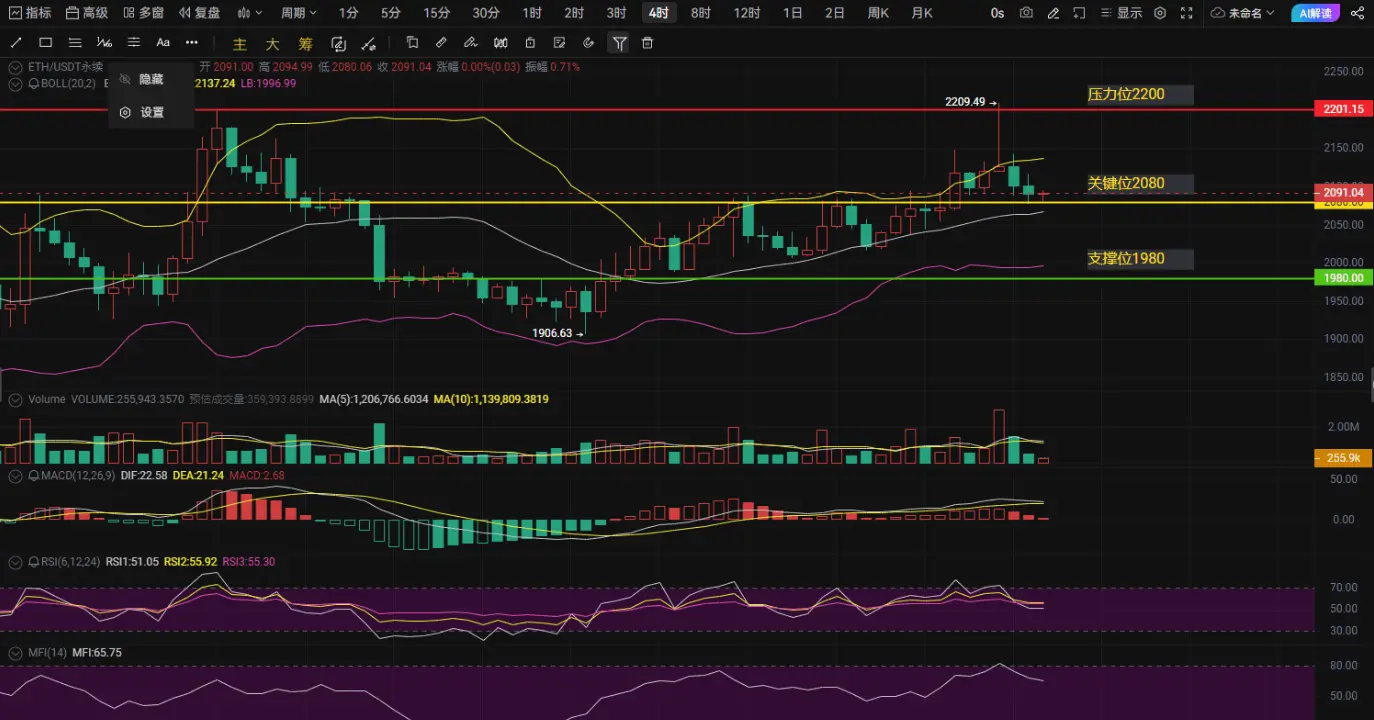This screenshot has height=720, width=1374.
Task: Delete drawings with the trash icon
Action: pos(647,43)
